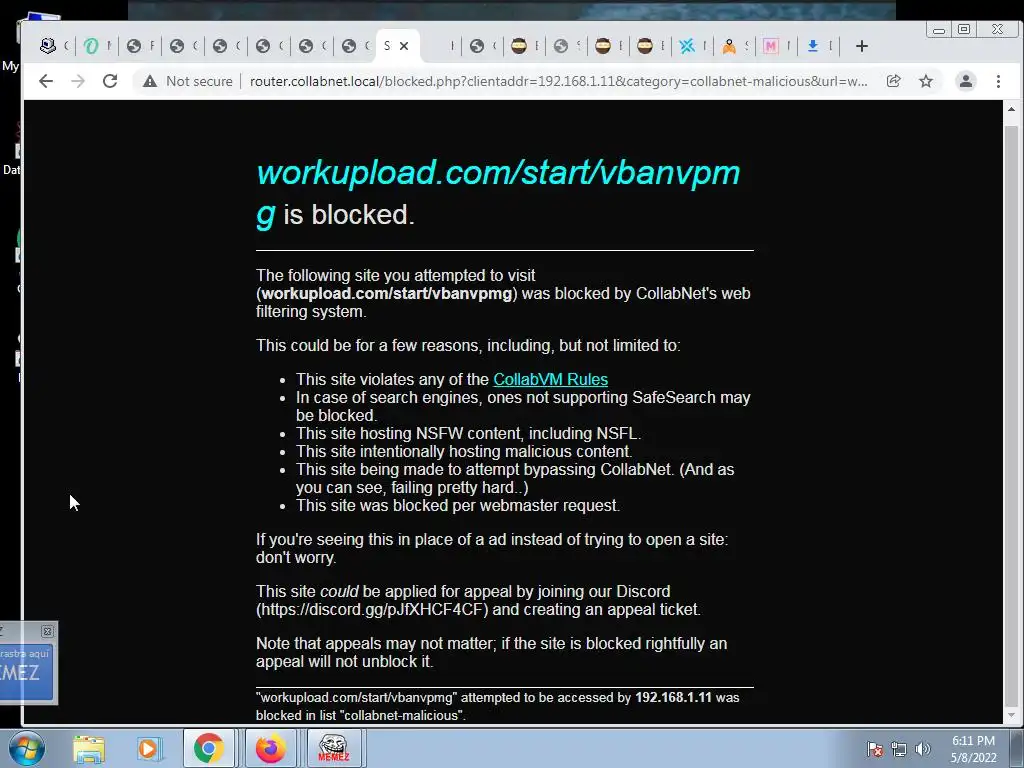The height and width of the screenshot is (768, 1024).
Task: Open the Chrome profile avatar
Action: coord(965,81)
